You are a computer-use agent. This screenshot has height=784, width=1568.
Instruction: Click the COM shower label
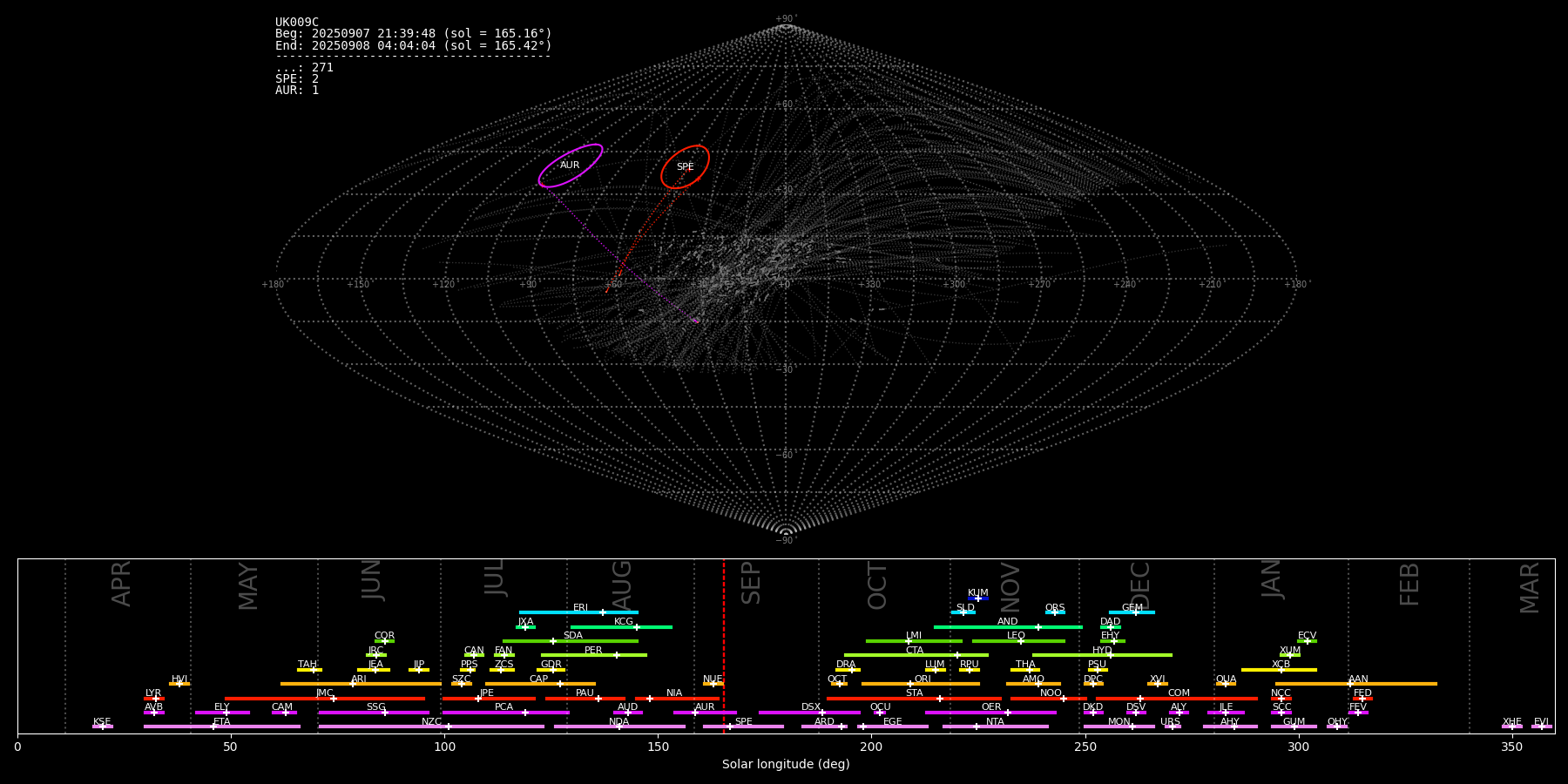1179,693
